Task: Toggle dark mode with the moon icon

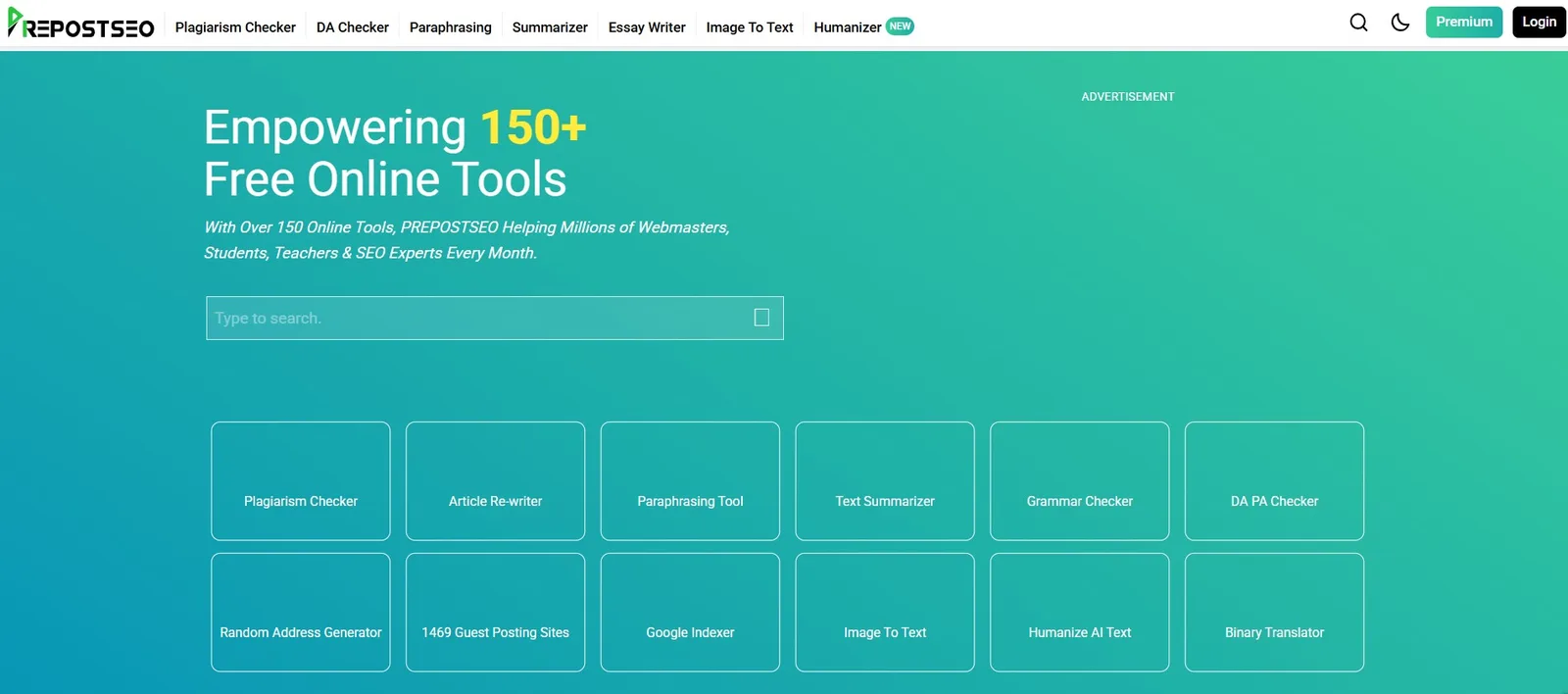Action: 1400,23
